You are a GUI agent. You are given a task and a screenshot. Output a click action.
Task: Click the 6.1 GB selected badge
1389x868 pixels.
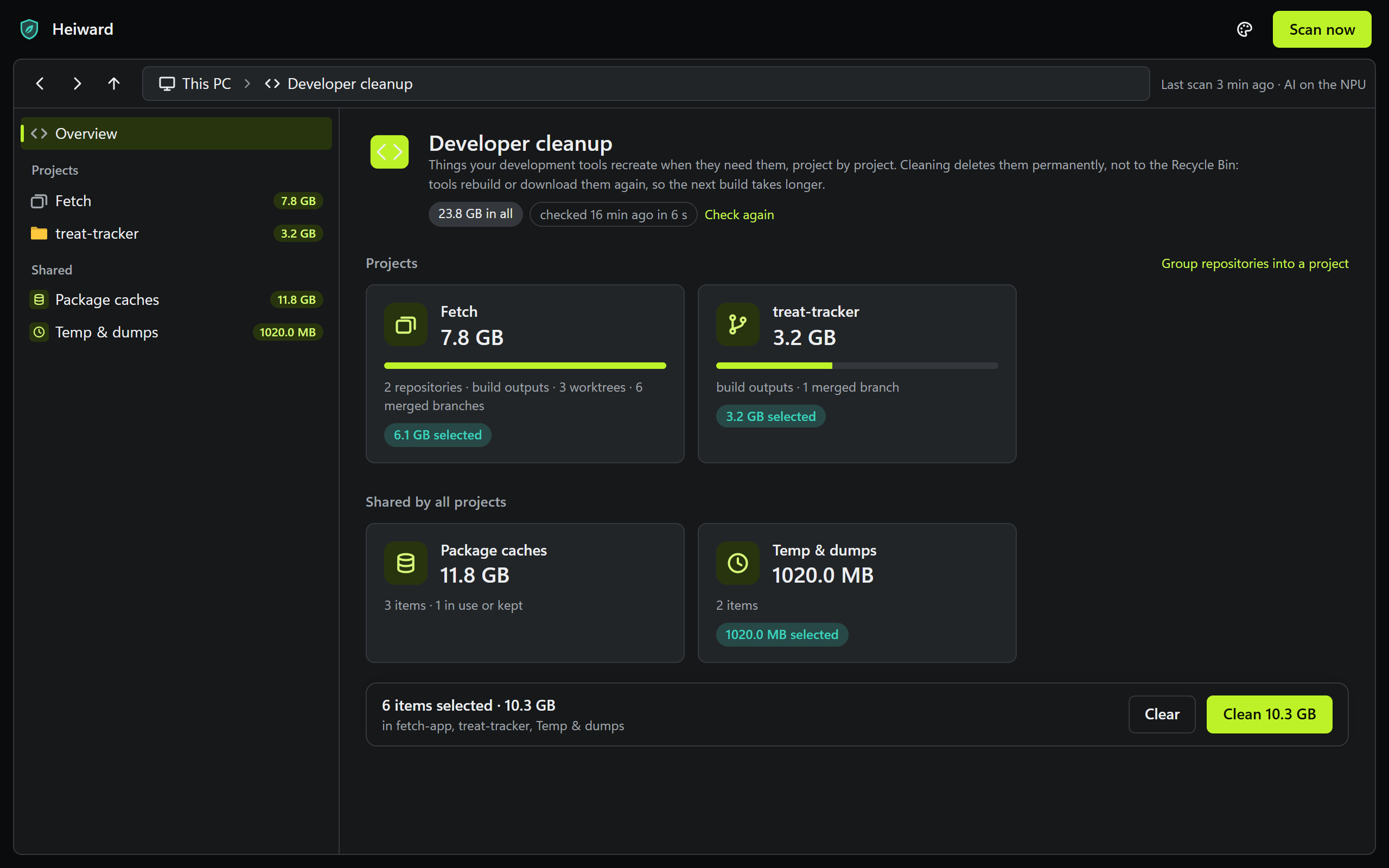tap(437, 435)
